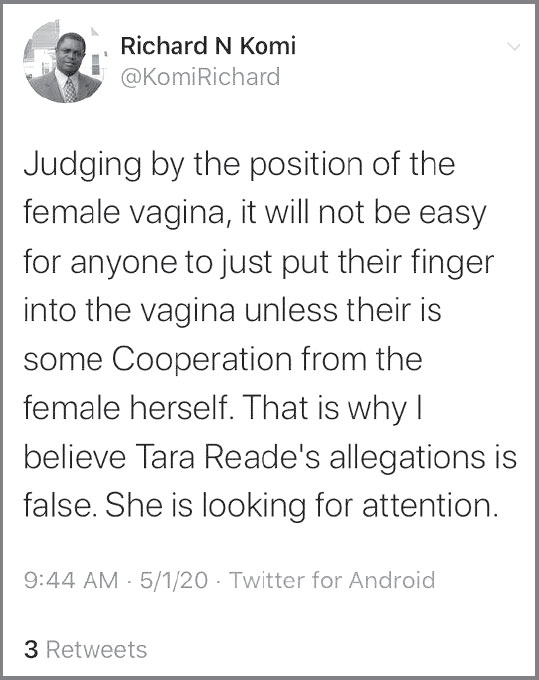Select the number 3 before Retweets
This screenshot has width=539, height=680.
(x=31, y=649)
